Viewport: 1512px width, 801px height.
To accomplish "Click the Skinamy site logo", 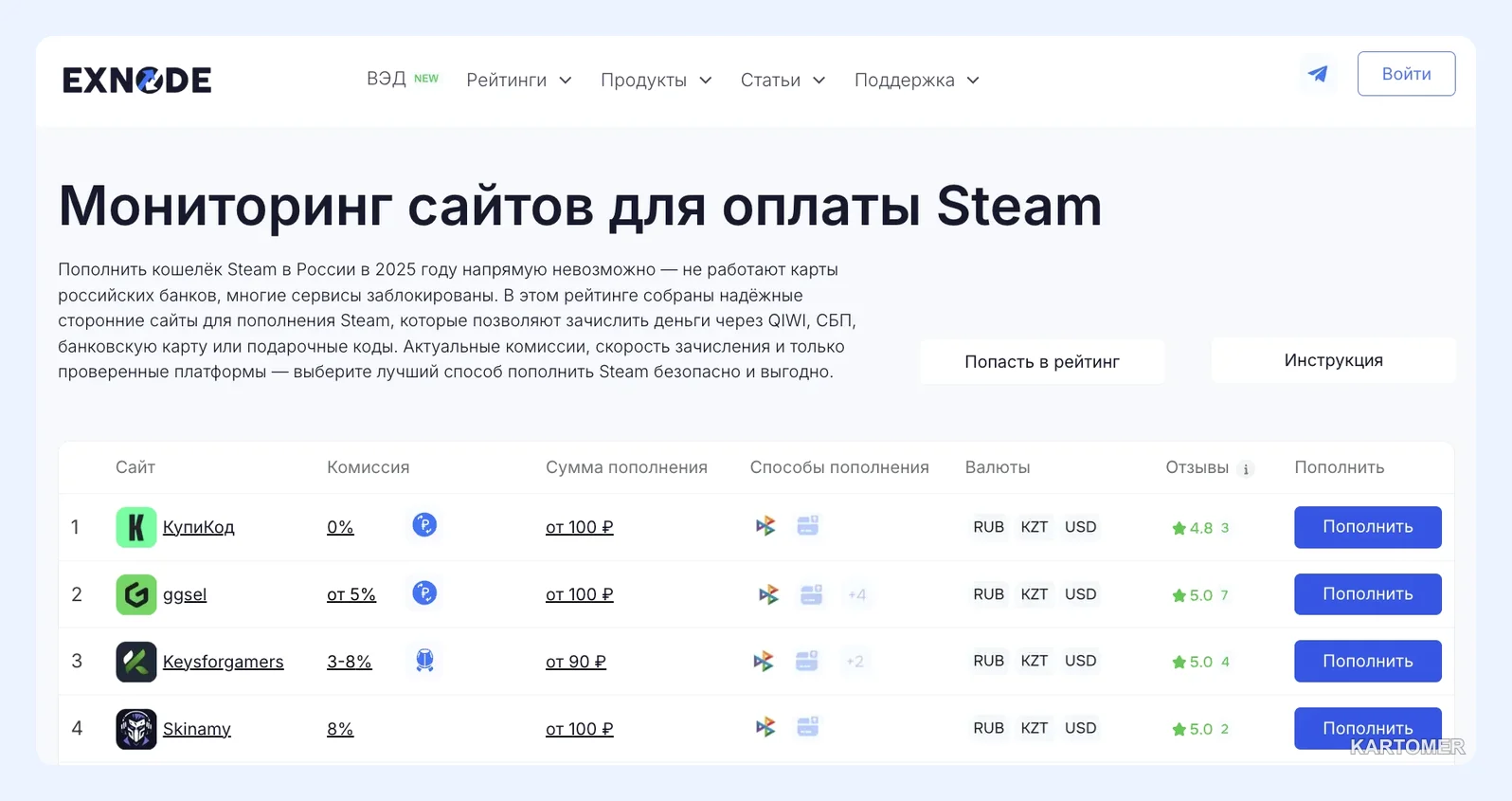I will click(x=136, y=729).
